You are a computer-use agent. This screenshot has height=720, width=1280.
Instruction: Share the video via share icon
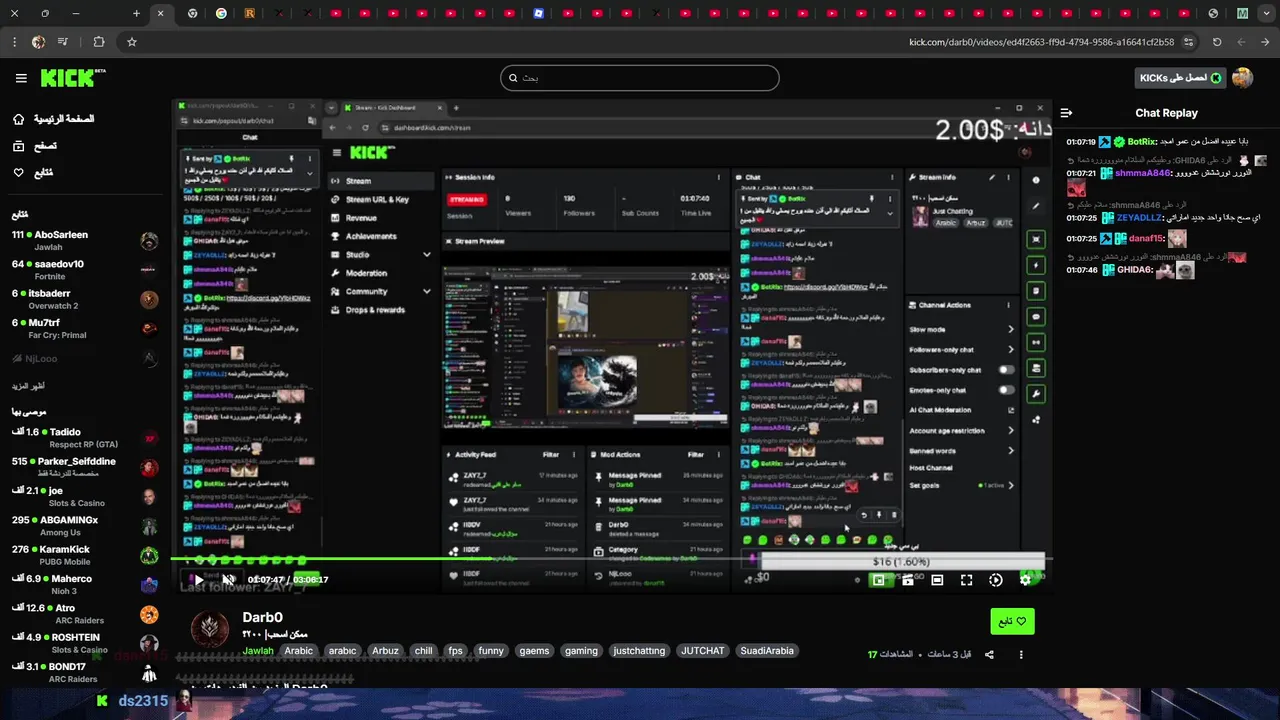(989, 655)
